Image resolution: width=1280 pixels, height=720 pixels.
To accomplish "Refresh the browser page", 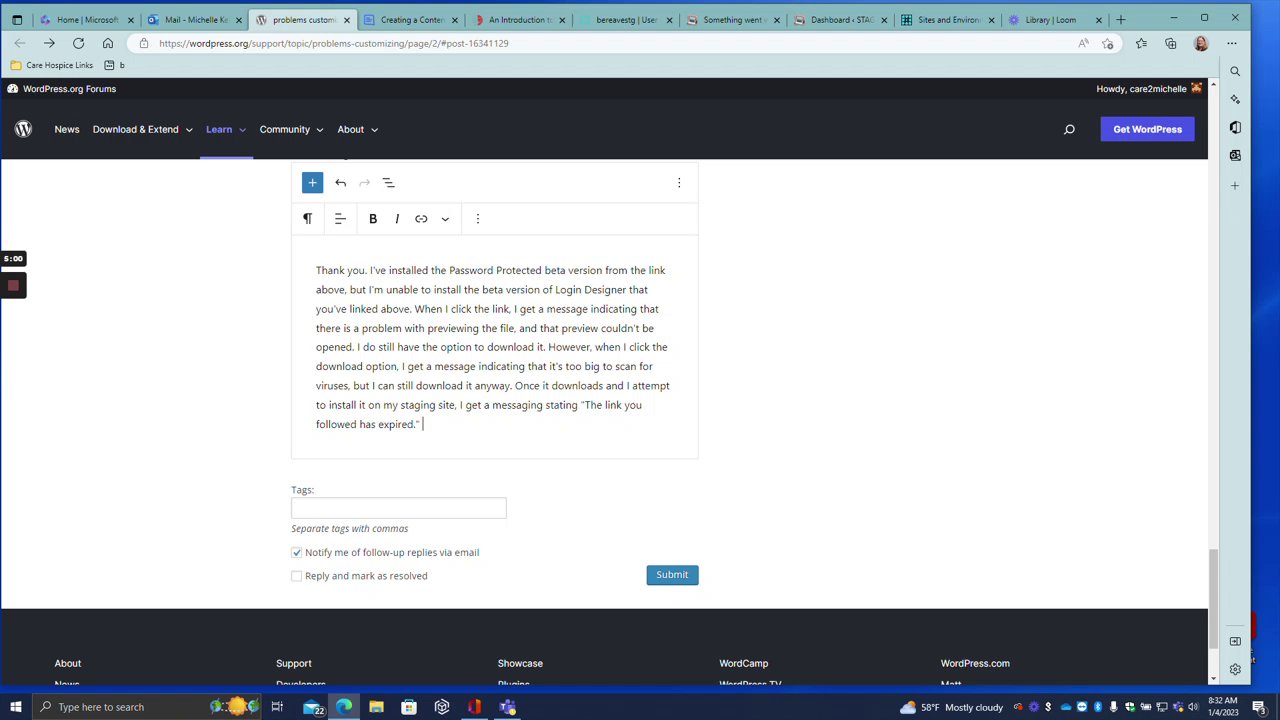I will (x=78, y=43).
